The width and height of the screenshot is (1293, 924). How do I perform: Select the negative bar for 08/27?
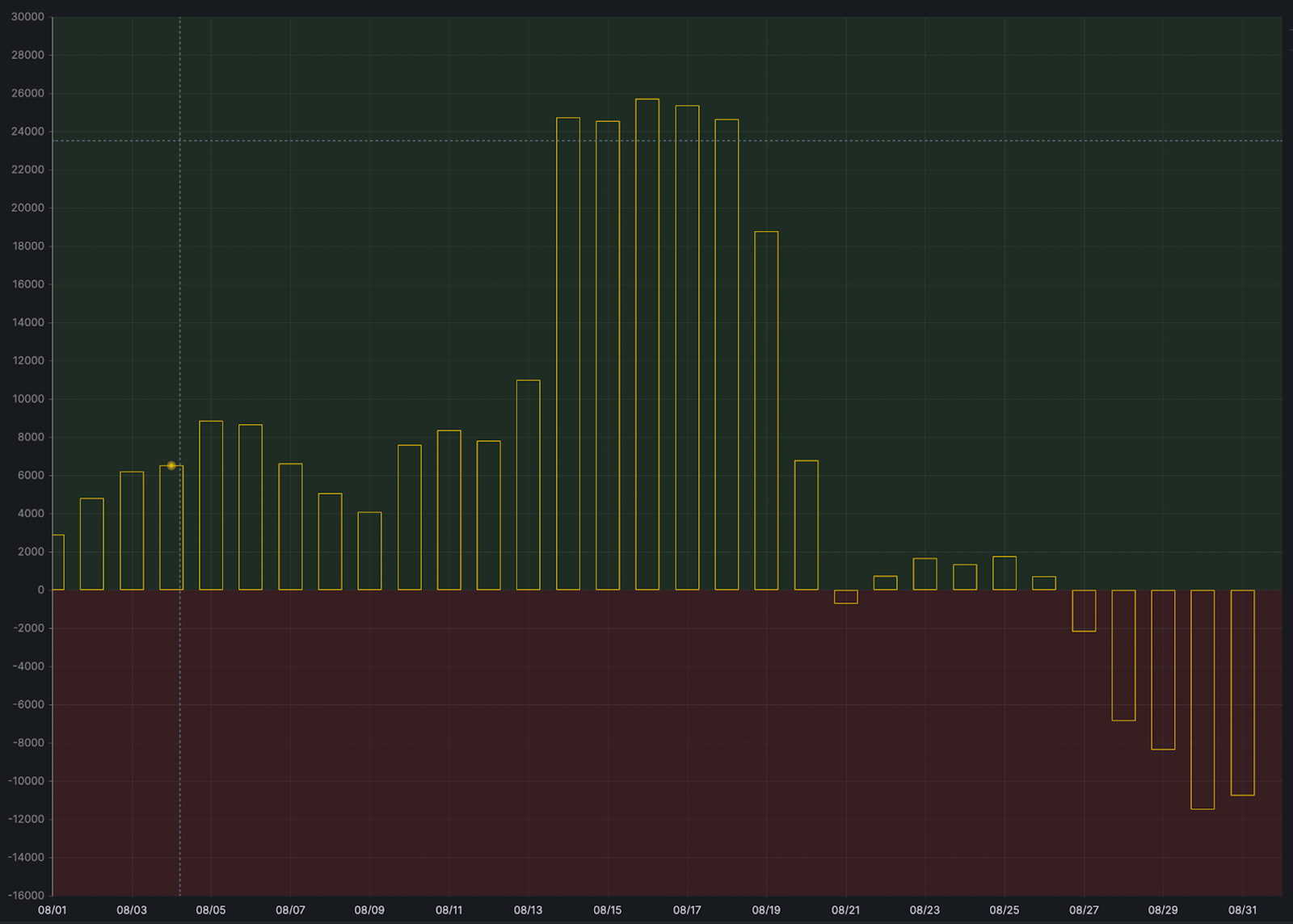pyautogui.click(x=1084, y=611)
